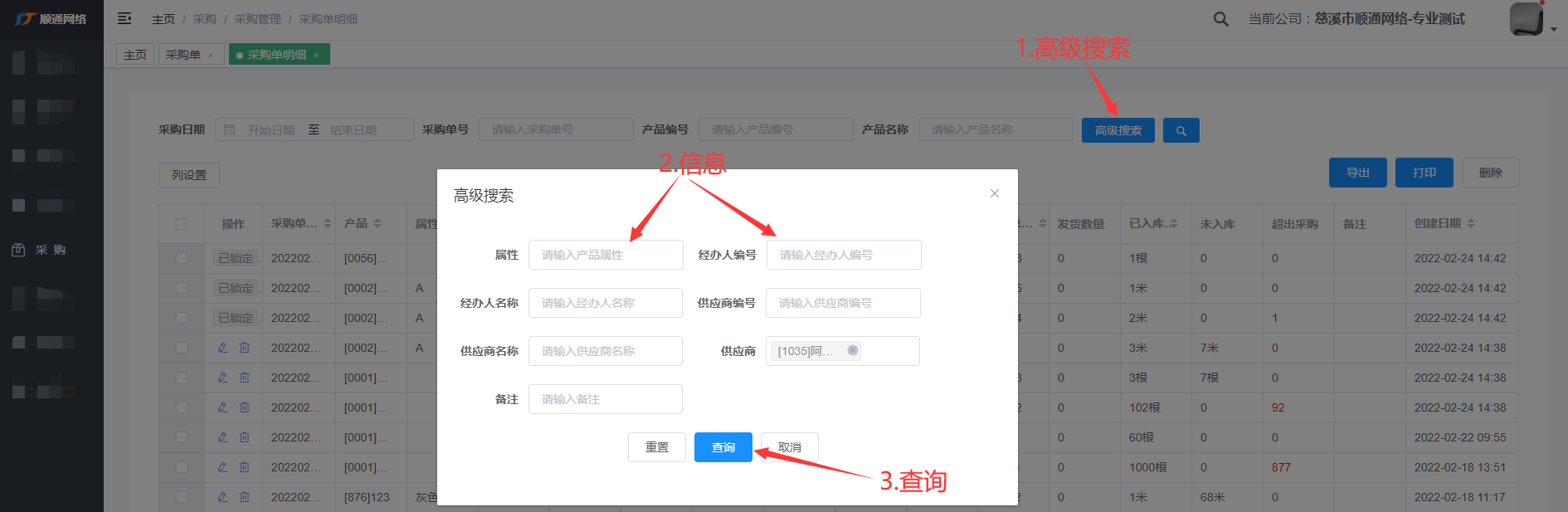This screenshot has height=512, width=1568.
Task: Click the 顺通网络 logo
Action: [51, 19]
